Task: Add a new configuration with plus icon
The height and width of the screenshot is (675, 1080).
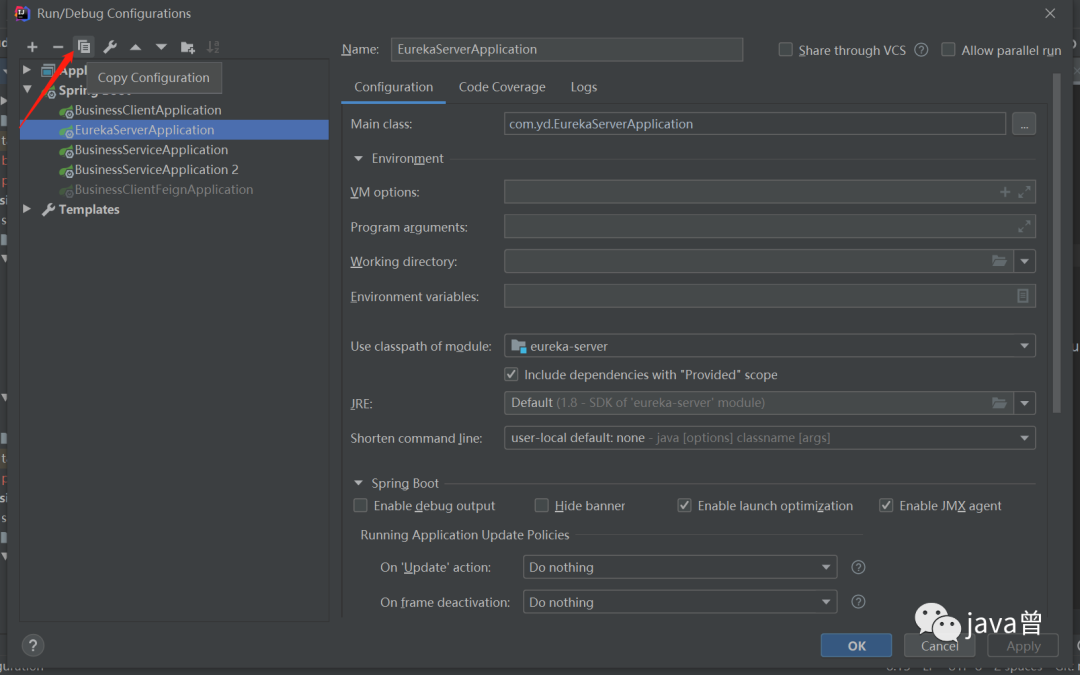Action: 32,48
